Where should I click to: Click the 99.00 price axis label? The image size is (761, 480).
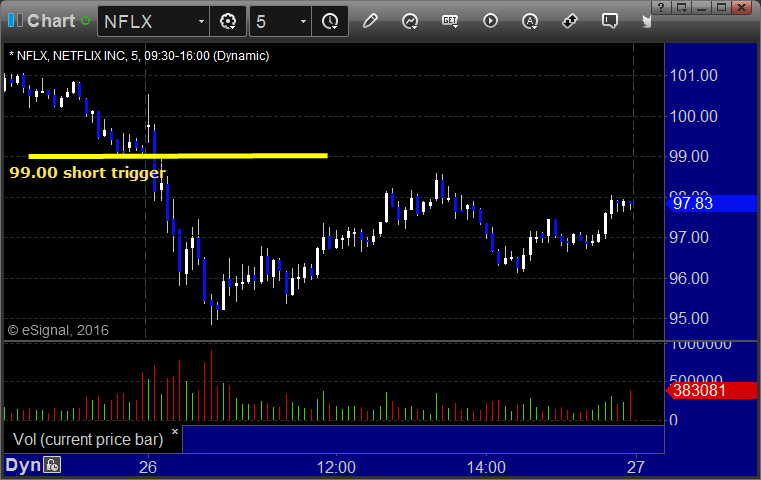coord(689,156)
